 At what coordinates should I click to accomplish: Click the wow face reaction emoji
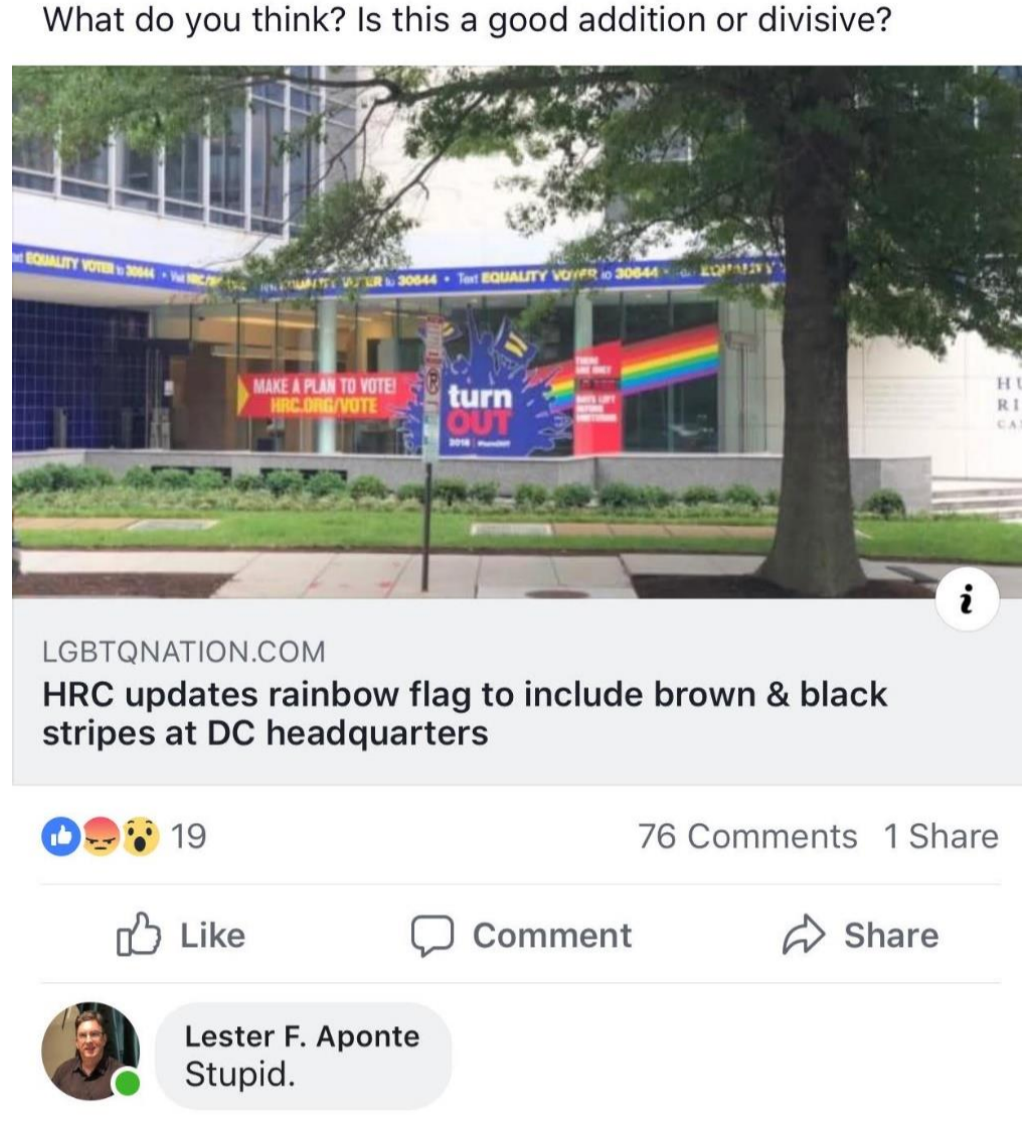coord(140,836)
